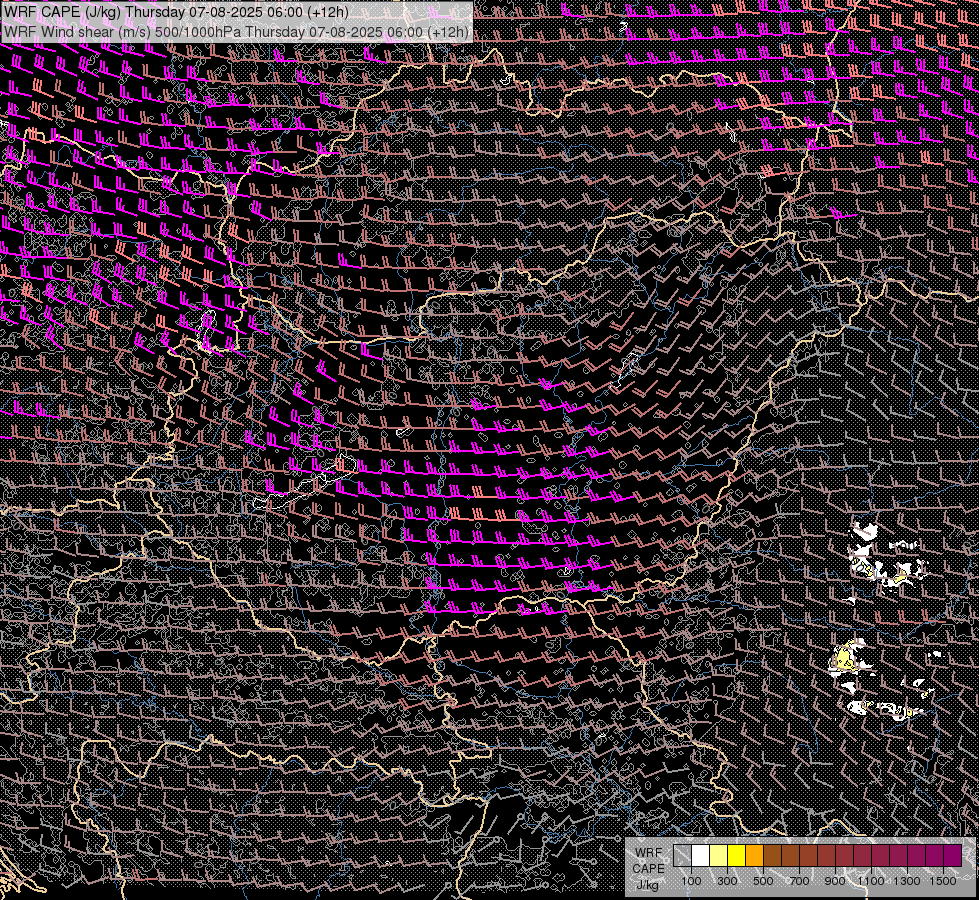
Task: Click the 'J/kg' legend unit text
Action: (647, 885)
